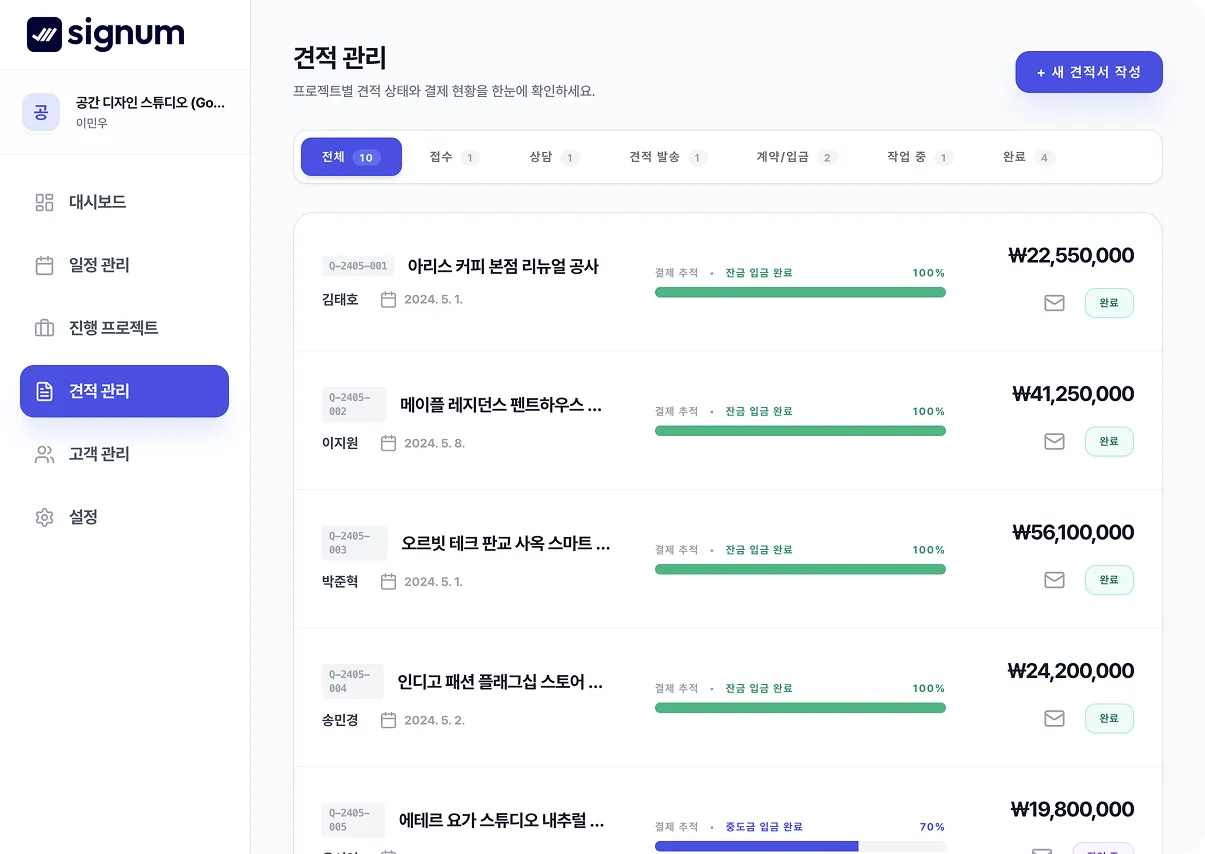Switch to 작업 중 tab
1205x854 pixels.
point(919,157)
